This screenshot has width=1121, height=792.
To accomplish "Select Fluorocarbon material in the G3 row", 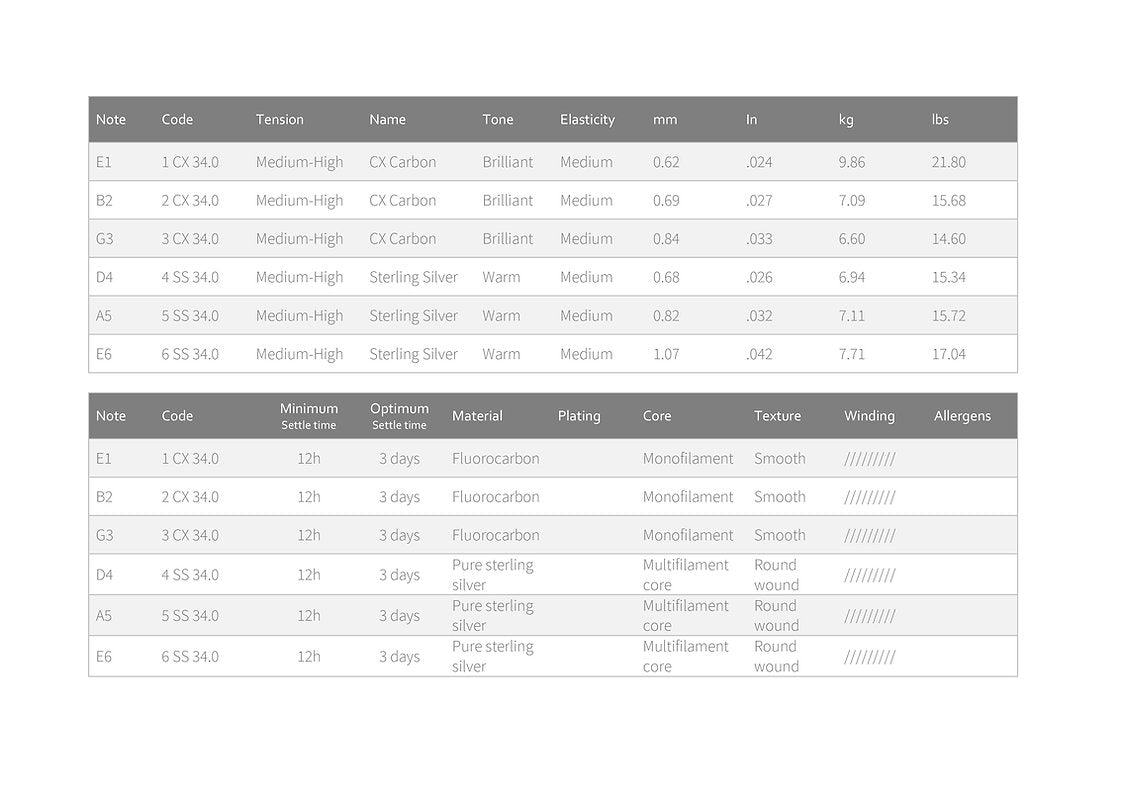I will click(x=495, y=535).
